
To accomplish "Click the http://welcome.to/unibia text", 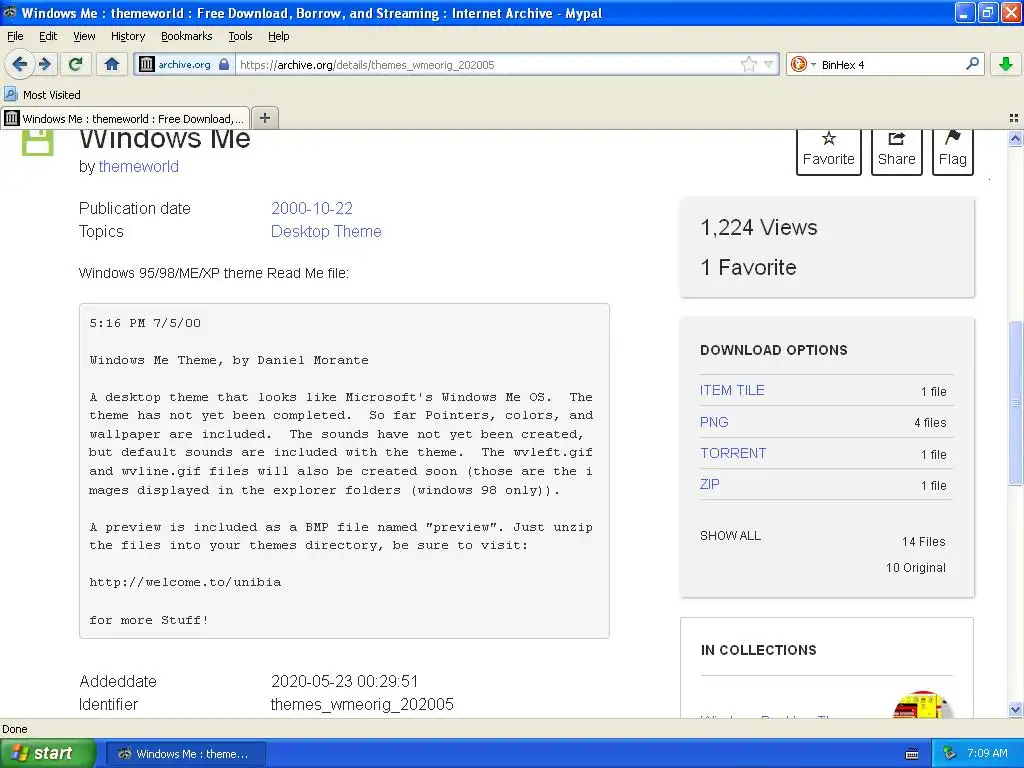I will tap(185, 582).
